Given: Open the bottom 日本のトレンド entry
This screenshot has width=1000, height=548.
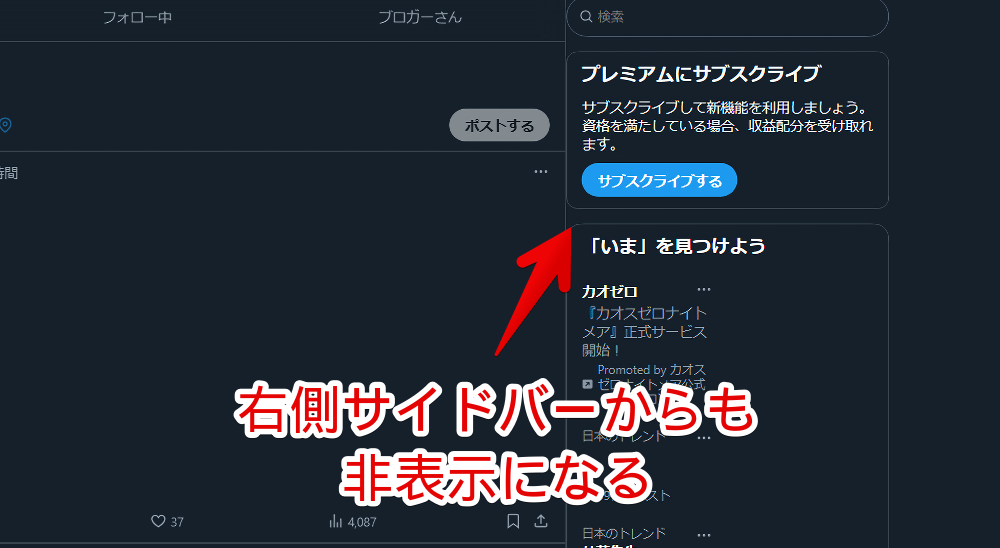Looking at the screenshot, I should pos(624,533).
